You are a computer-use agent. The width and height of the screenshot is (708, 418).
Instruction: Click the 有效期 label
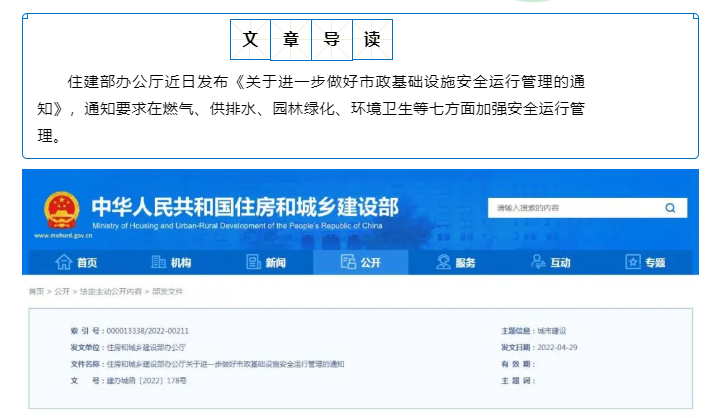click(517, 364)
